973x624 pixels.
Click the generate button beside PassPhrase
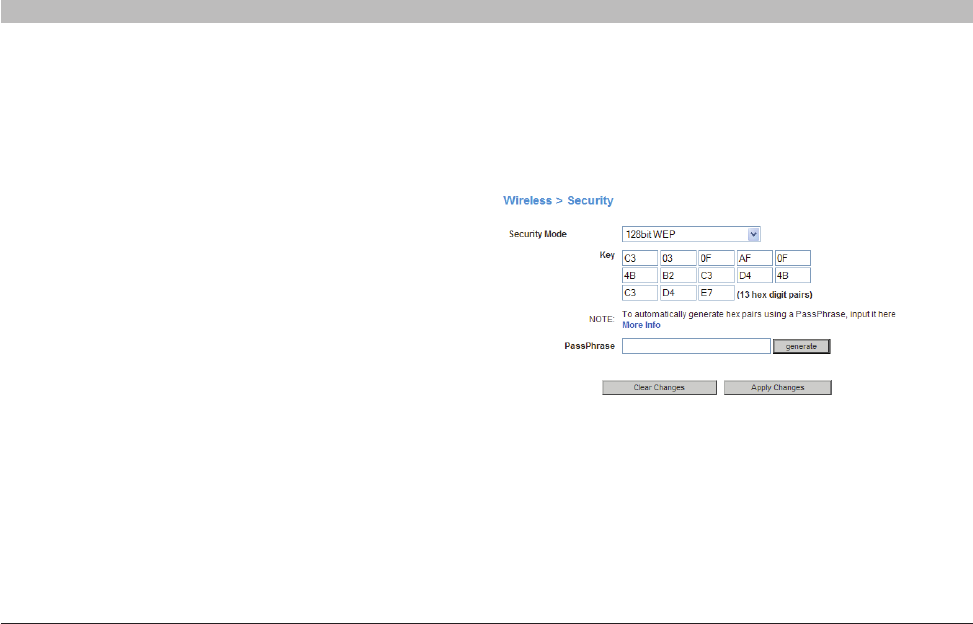click(801, 346)
